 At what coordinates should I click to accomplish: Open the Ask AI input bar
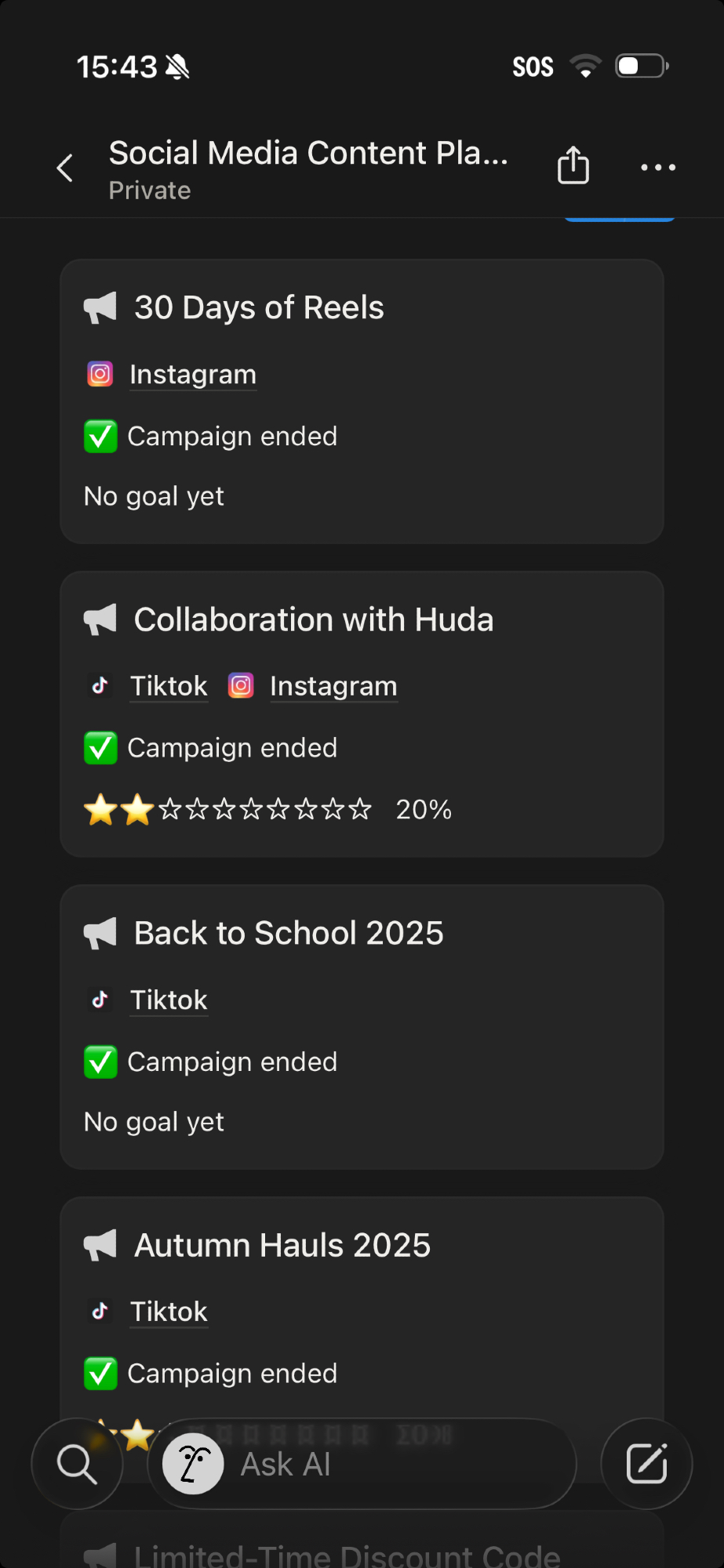(361, 1464)
